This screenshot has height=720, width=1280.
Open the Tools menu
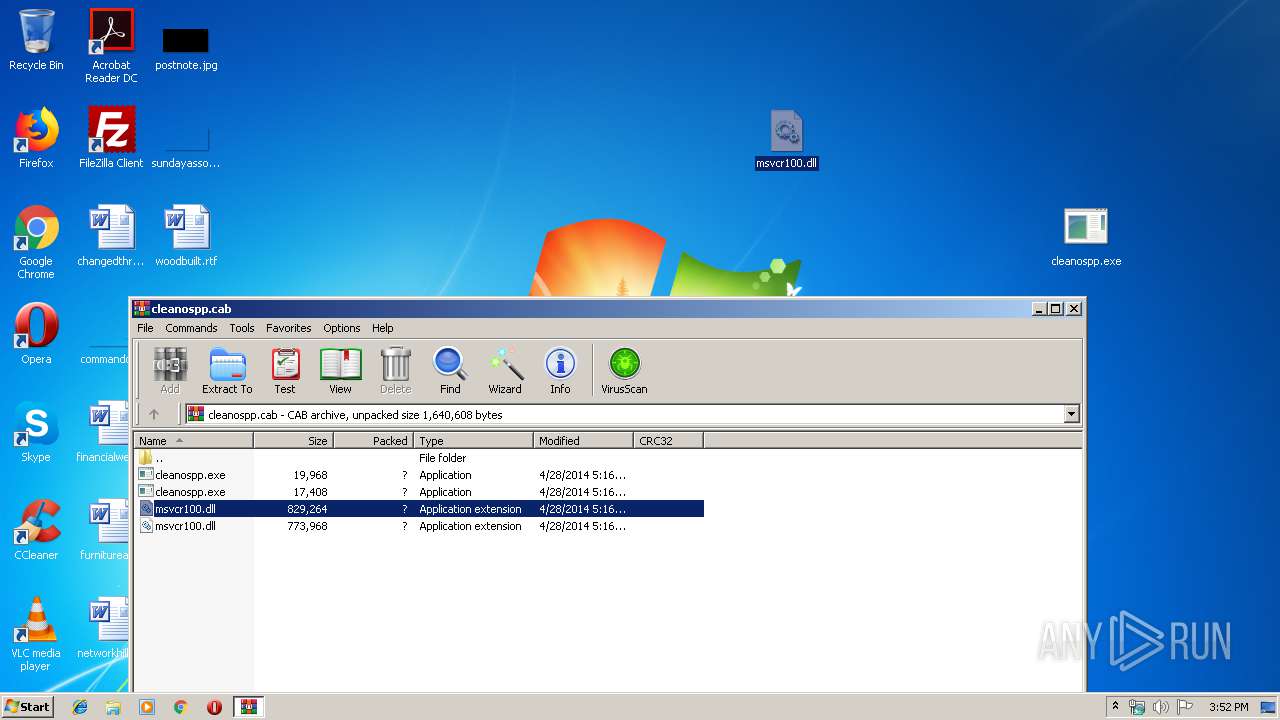[242, 328]
